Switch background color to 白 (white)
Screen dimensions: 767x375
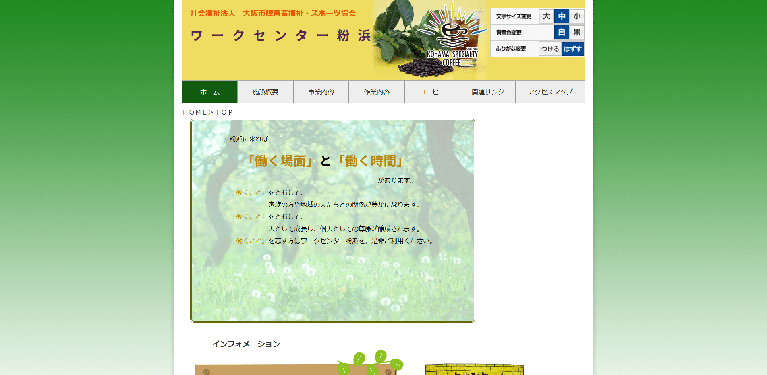click(x=562, y=32)
